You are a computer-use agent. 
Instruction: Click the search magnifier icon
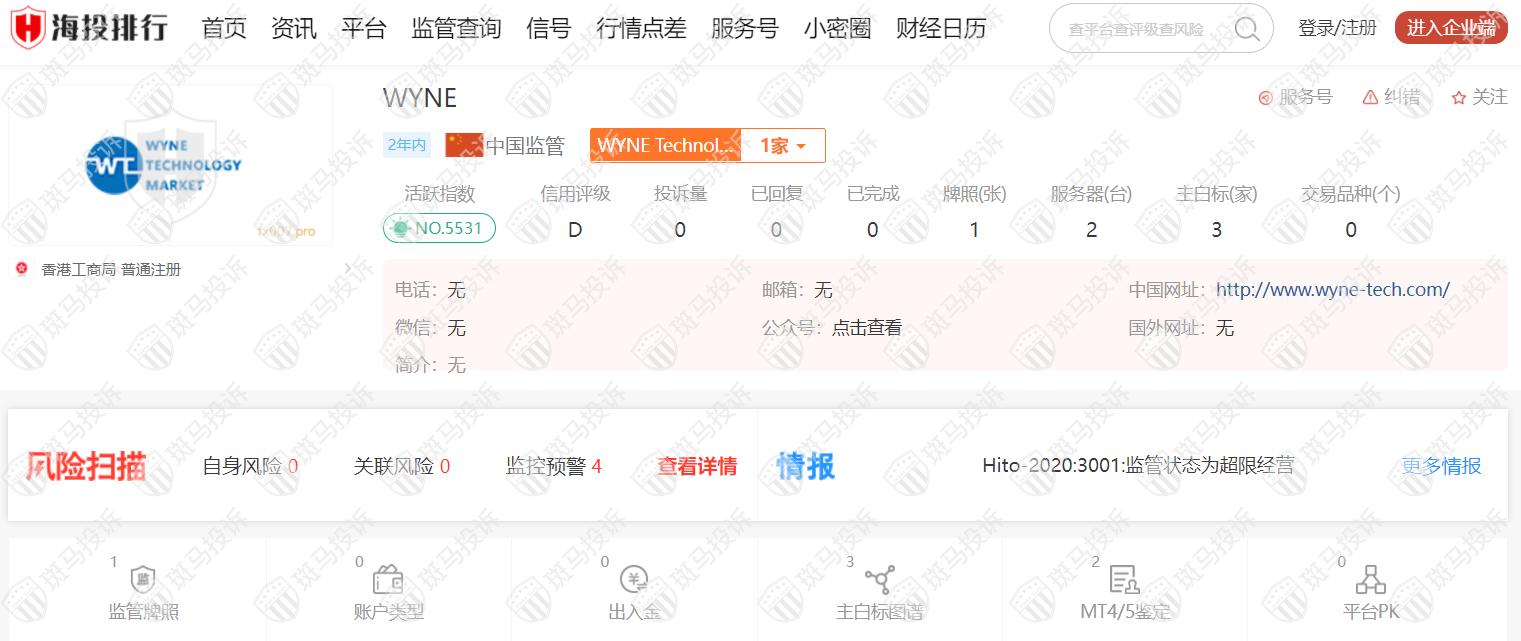(x=1246, y=29)
